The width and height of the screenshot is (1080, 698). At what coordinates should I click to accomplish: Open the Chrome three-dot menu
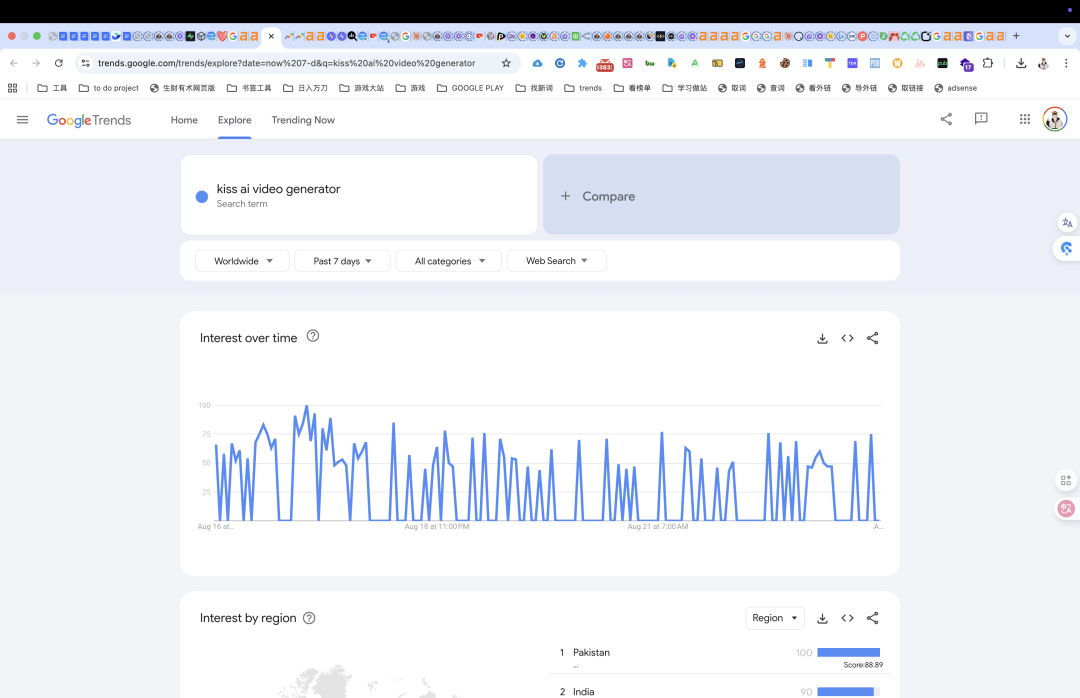click(1066, 63)
